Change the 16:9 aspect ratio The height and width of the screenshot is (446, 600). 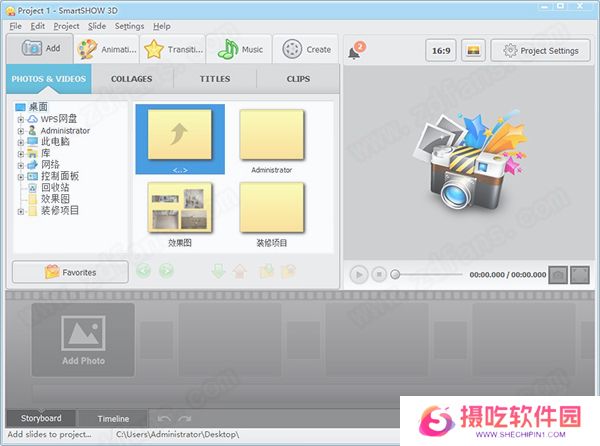(441, 50)
